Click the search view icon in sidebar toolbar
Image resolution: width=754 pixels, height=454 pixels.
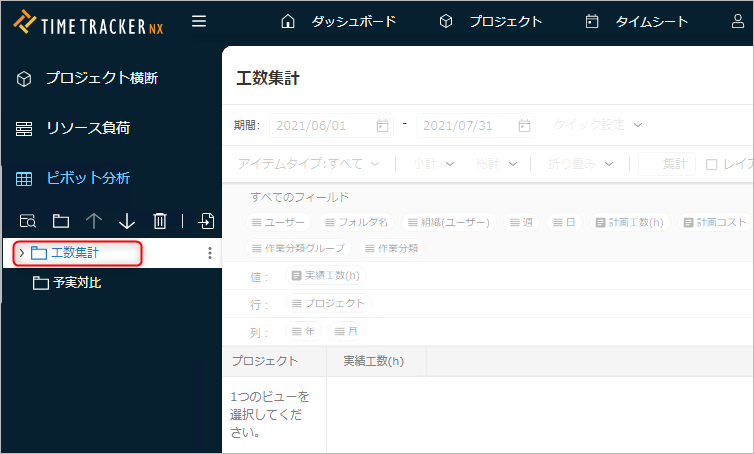pyautogui.click(x=28, y=221)
